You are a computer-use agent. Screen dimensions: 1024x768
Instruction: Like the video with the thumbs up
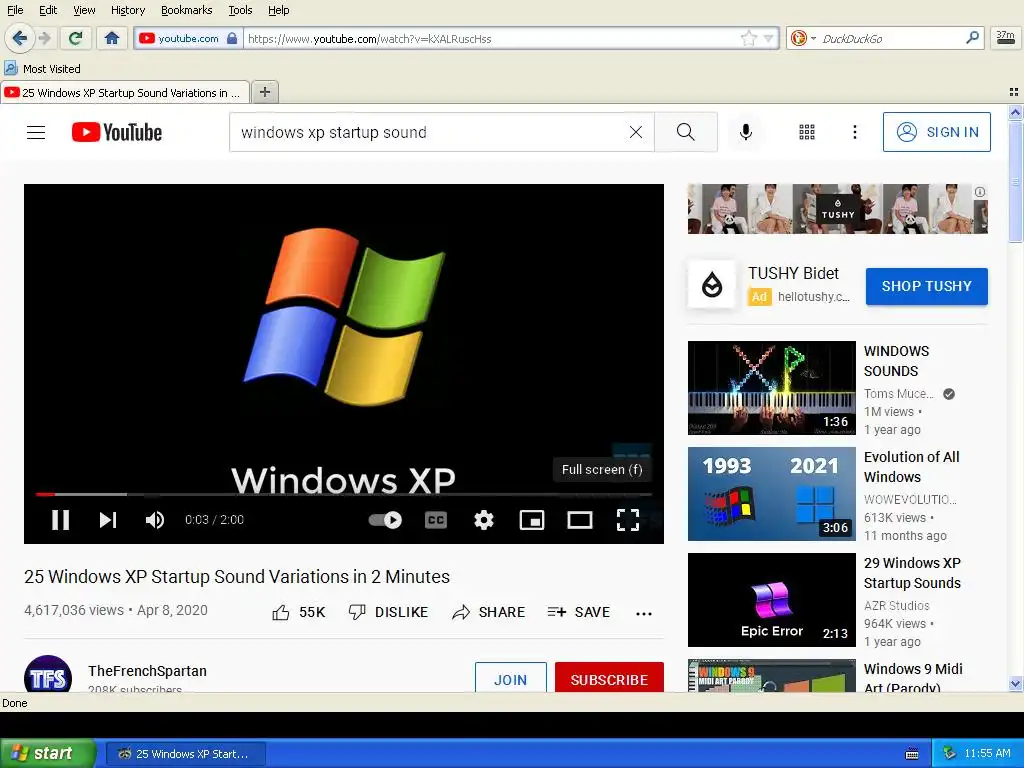298,612
